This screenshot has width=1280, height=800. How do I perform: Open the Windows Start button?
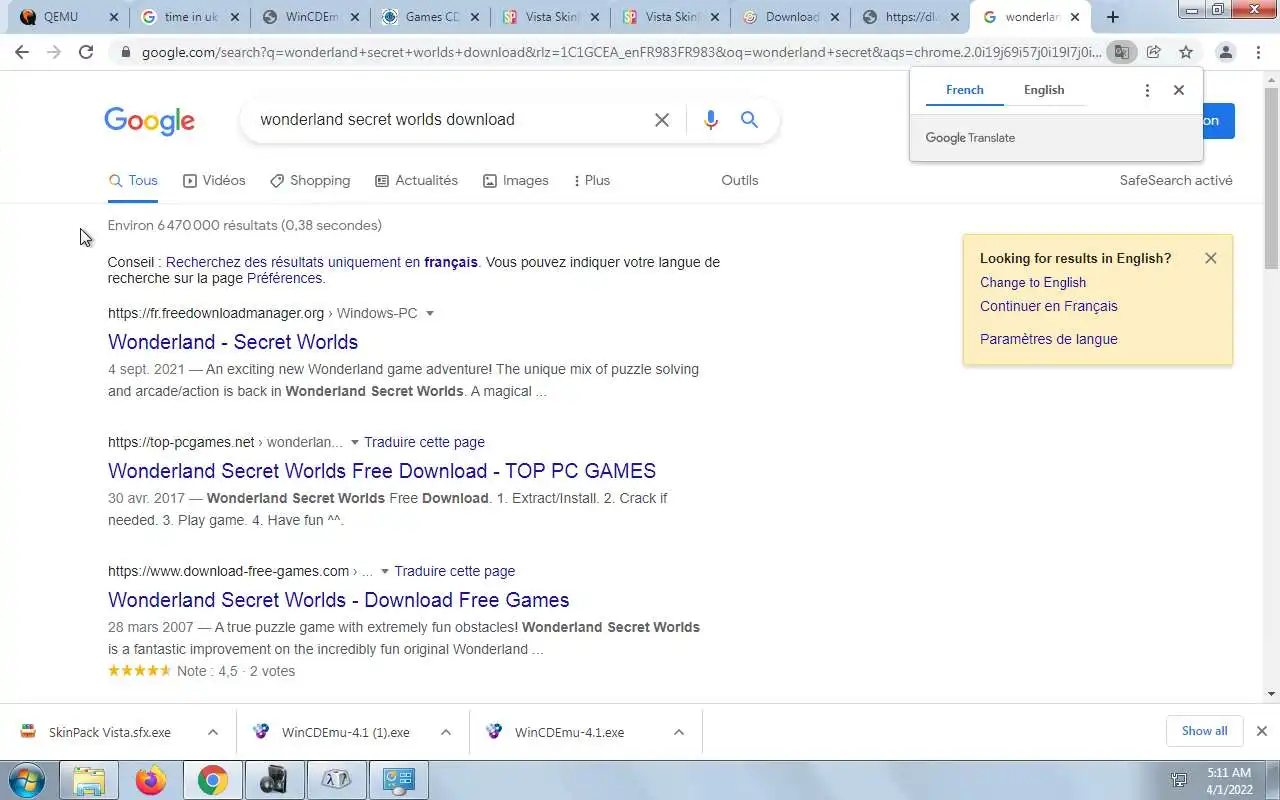click(x=25, y=780)
